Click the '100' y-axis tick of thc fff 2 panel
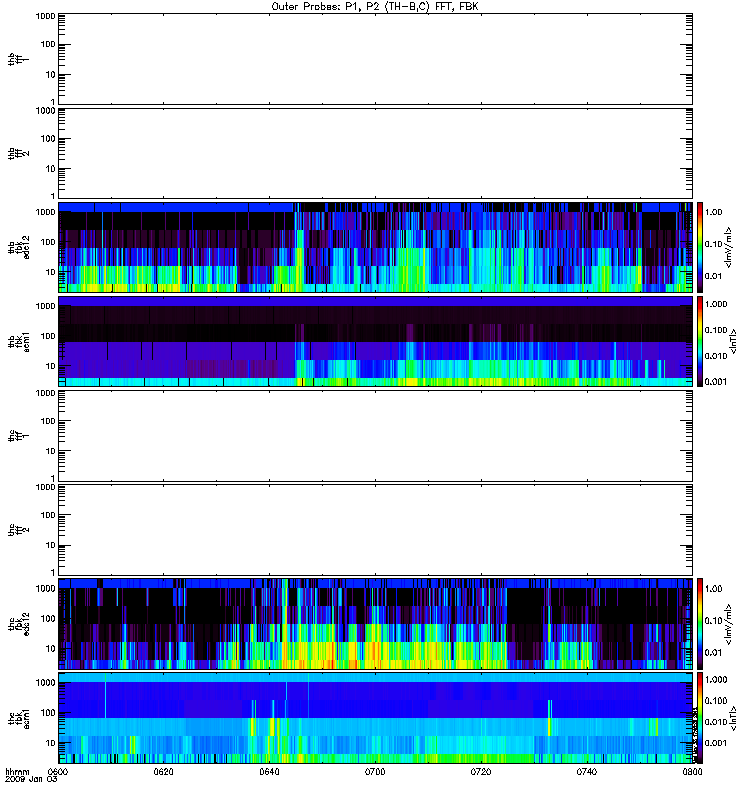 point(48,515)
